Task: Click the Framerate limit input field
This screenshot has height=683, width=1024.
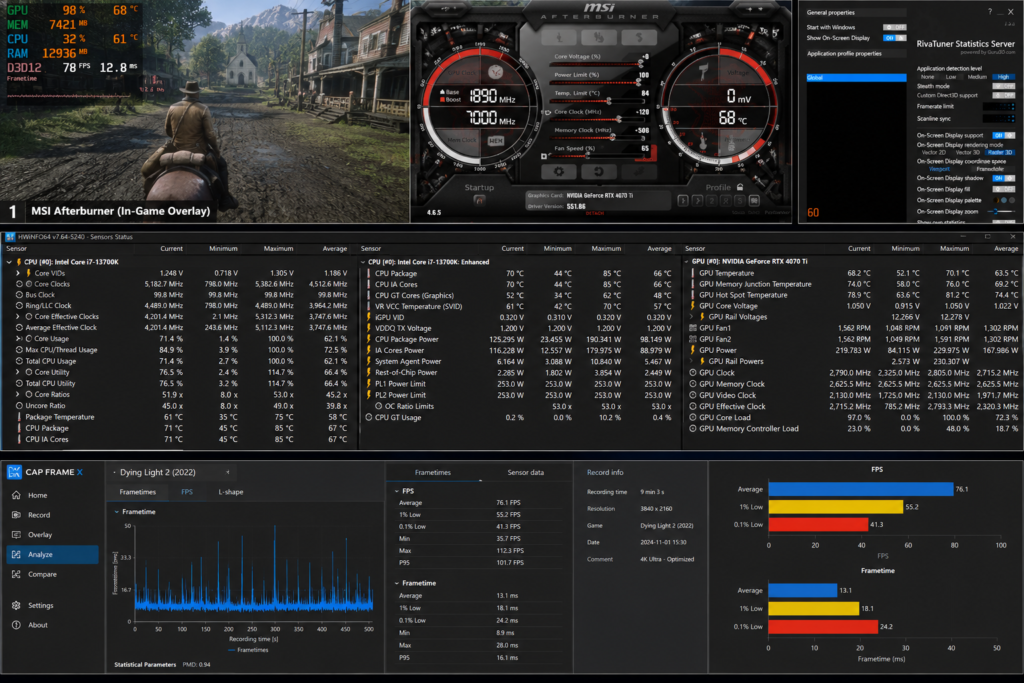Action: 999,106
